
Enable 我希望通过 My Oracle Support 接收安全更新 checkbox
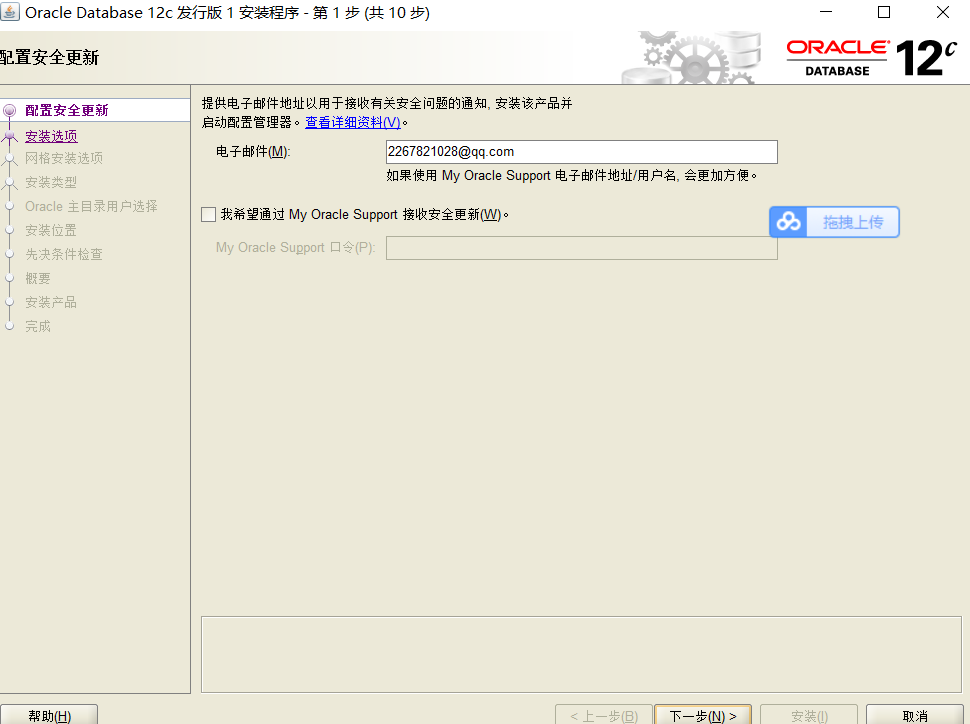click(208, 215)
